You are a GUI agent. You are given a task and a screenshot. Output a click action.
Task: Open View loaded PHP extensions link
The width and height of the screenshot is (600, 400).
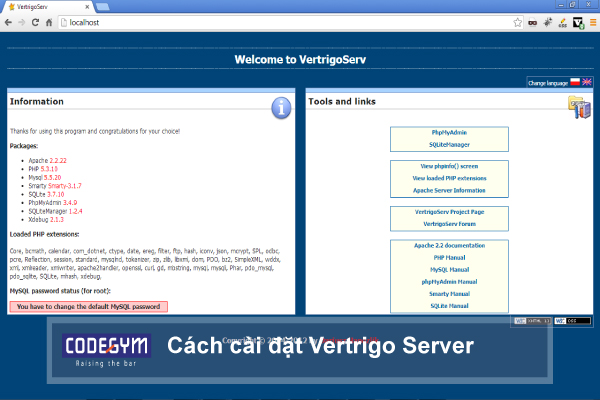[449, 178]
